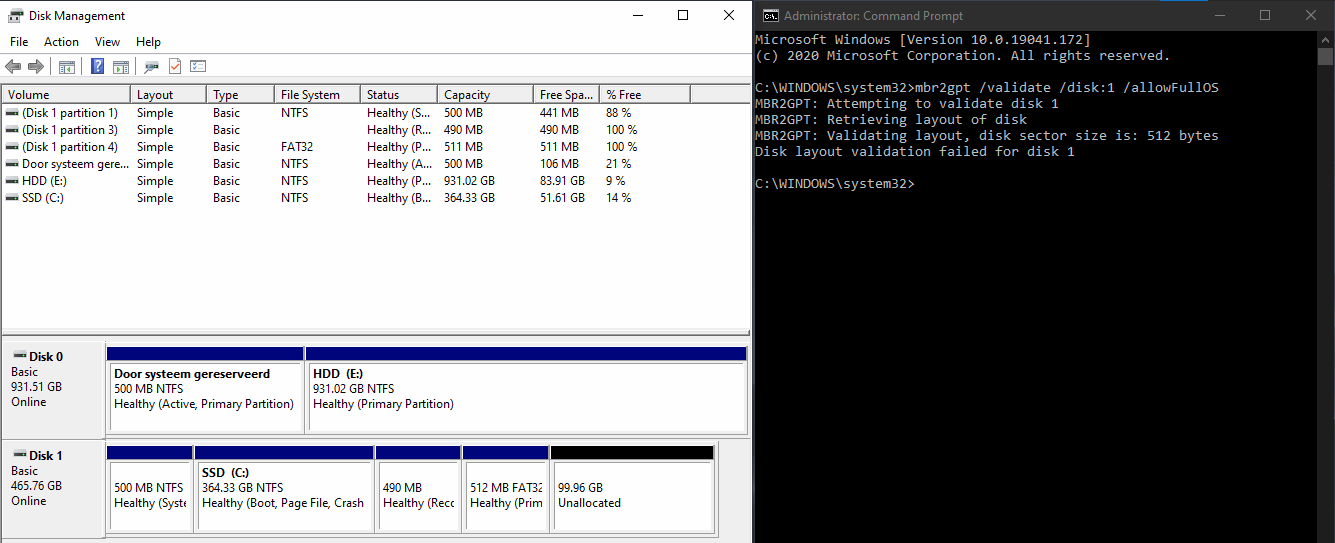Select the (Disk 1 partition 1) row name
Image resolution: width=1335 pixels, height=543 pixels.
(70, 113)
